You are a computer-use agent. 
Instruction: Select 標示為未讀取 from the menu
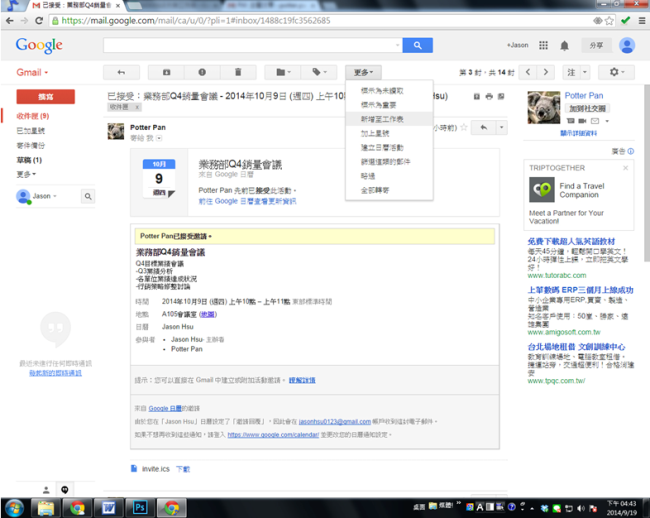pyautogui.click(x=389, y=91)
